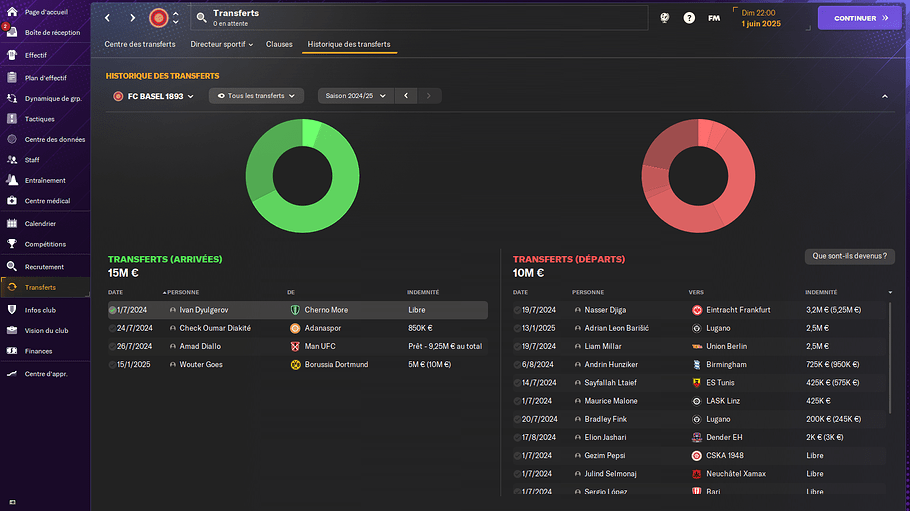Click CONTINUER button
910x511 pixels.
[x=860, y=18]
